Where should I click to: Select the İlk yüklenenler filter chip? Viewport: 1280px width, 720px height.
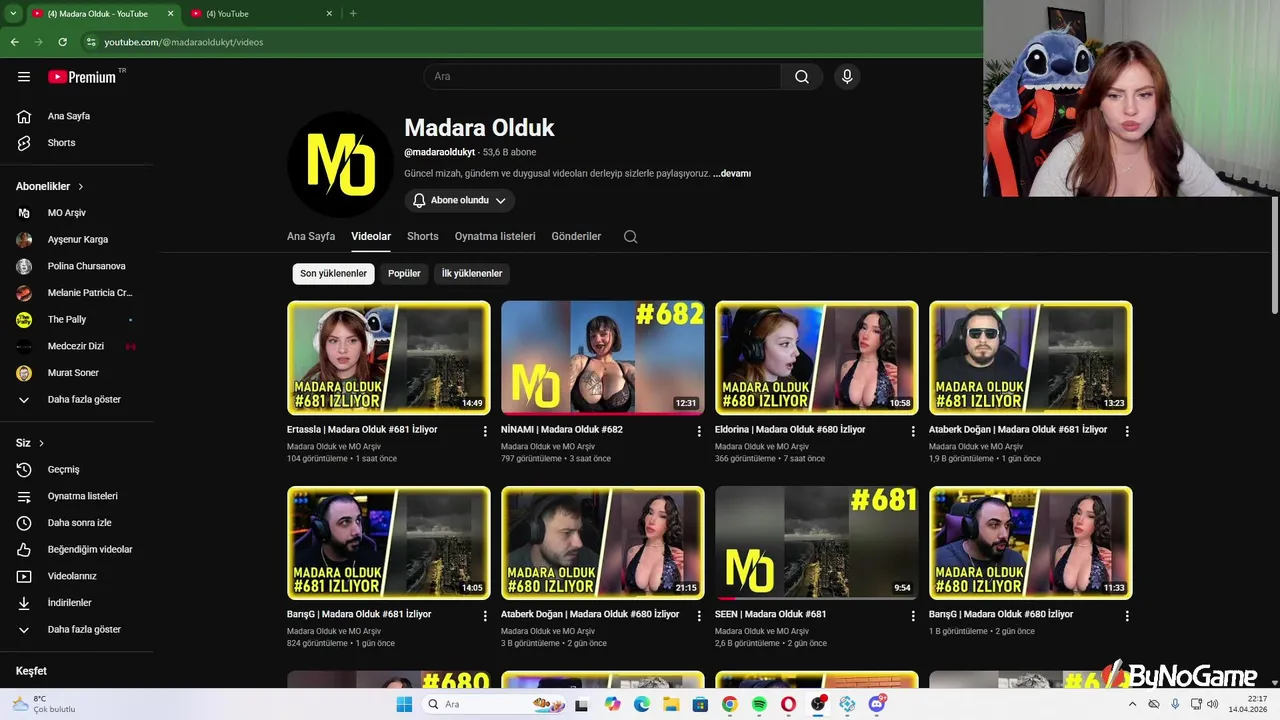472,273
